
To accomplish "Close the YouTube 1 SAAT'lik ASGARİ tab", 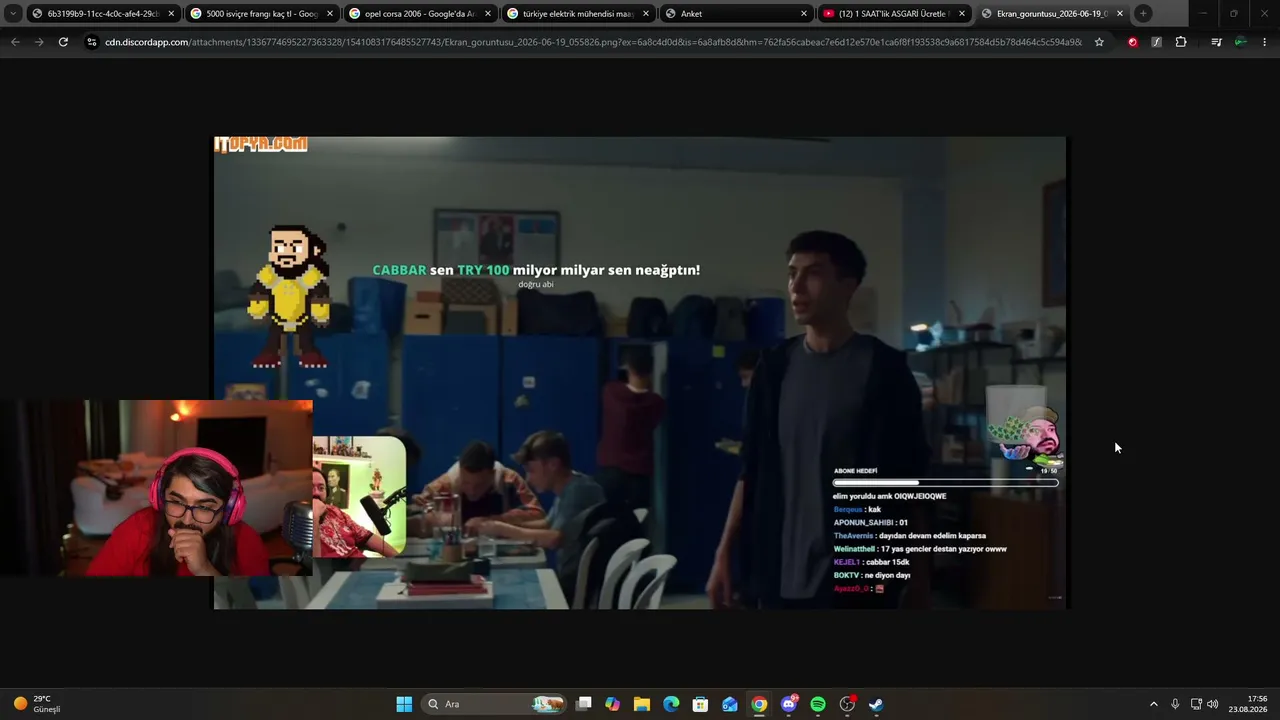I will click(x=962, y=14).
